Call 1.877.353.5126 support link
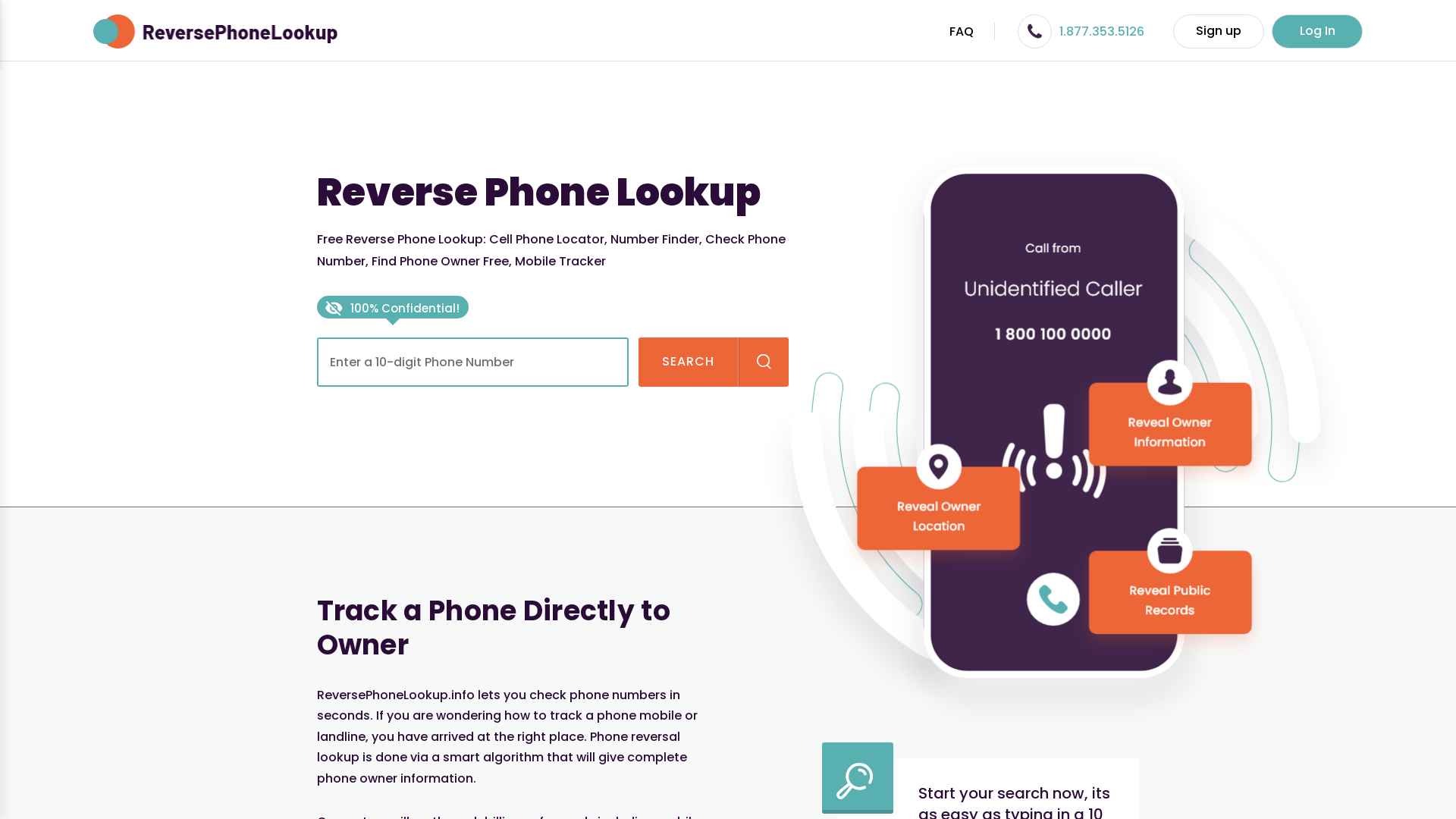The image size is (1456, 819). pos(1101,31)
